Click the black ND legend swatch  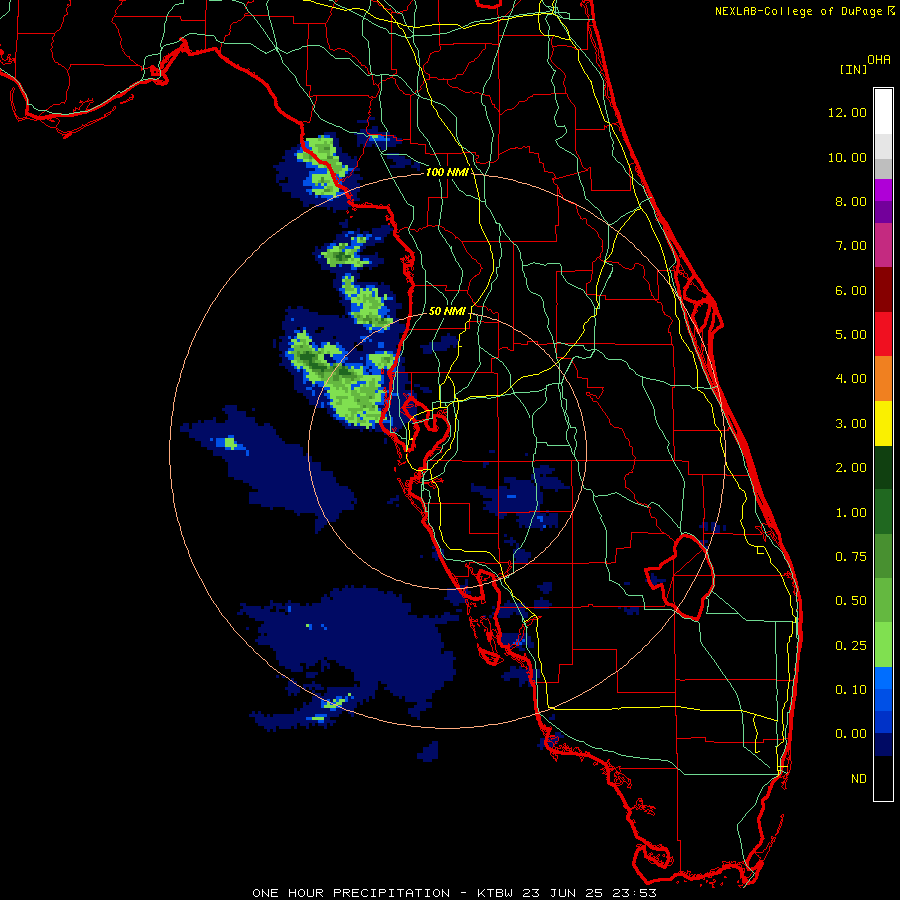883,778
